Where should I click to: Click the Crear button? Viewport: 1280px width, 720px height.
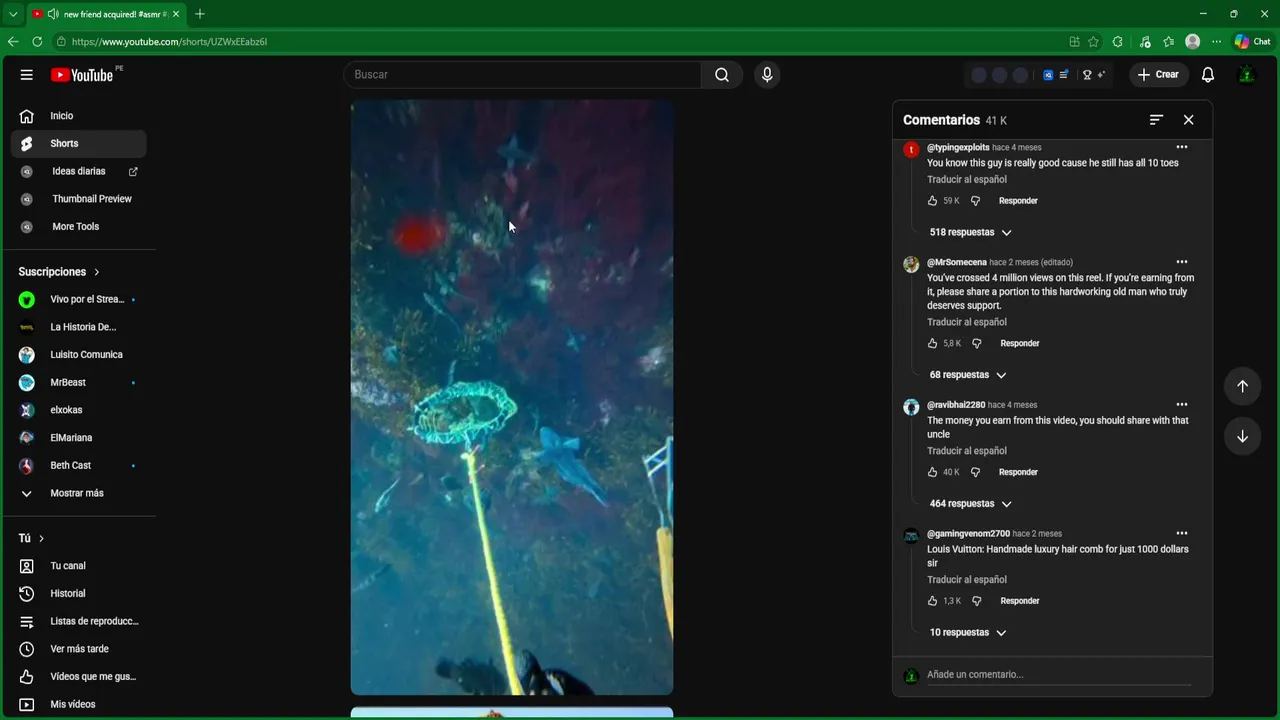1158,75
